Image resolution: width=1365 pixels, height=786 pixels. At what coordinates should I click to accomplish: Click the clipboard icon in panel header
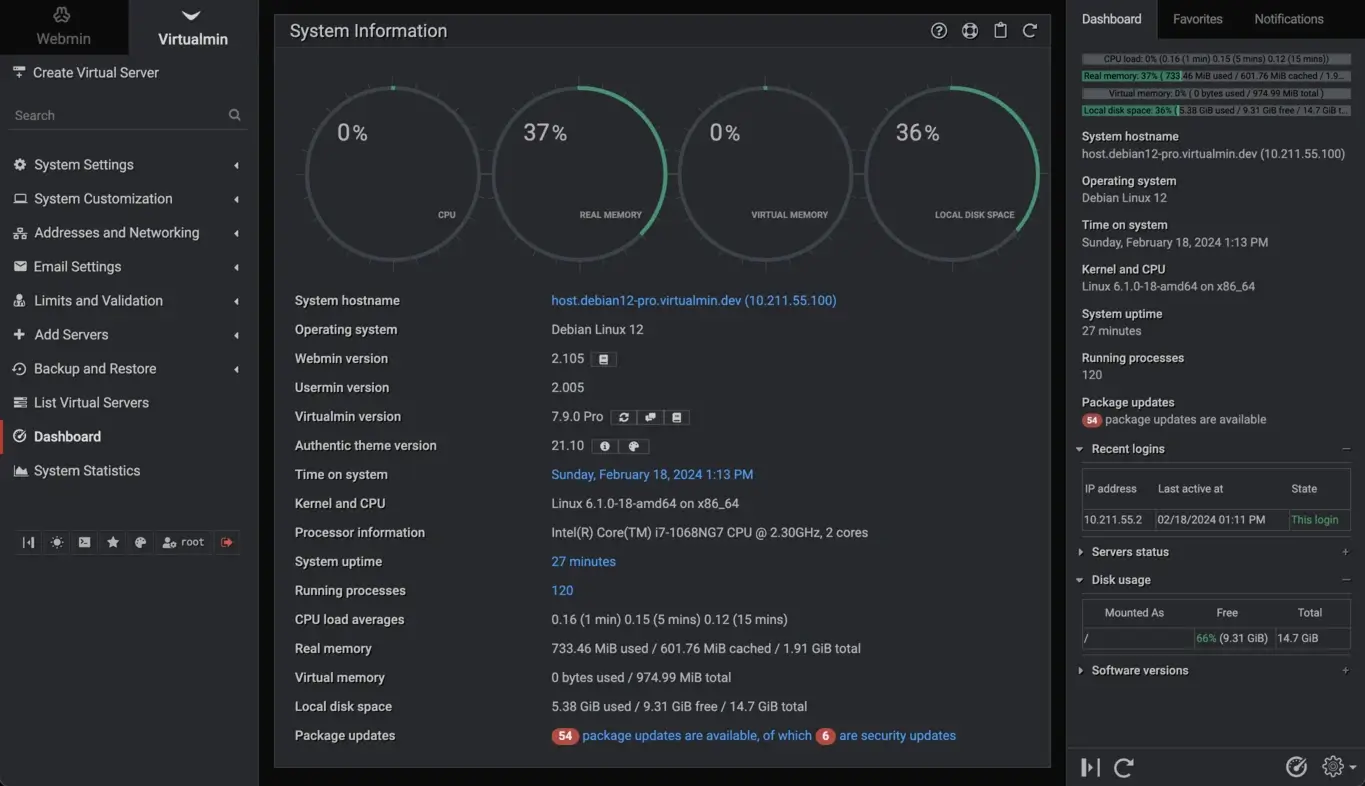click(x=1000, y=30)
